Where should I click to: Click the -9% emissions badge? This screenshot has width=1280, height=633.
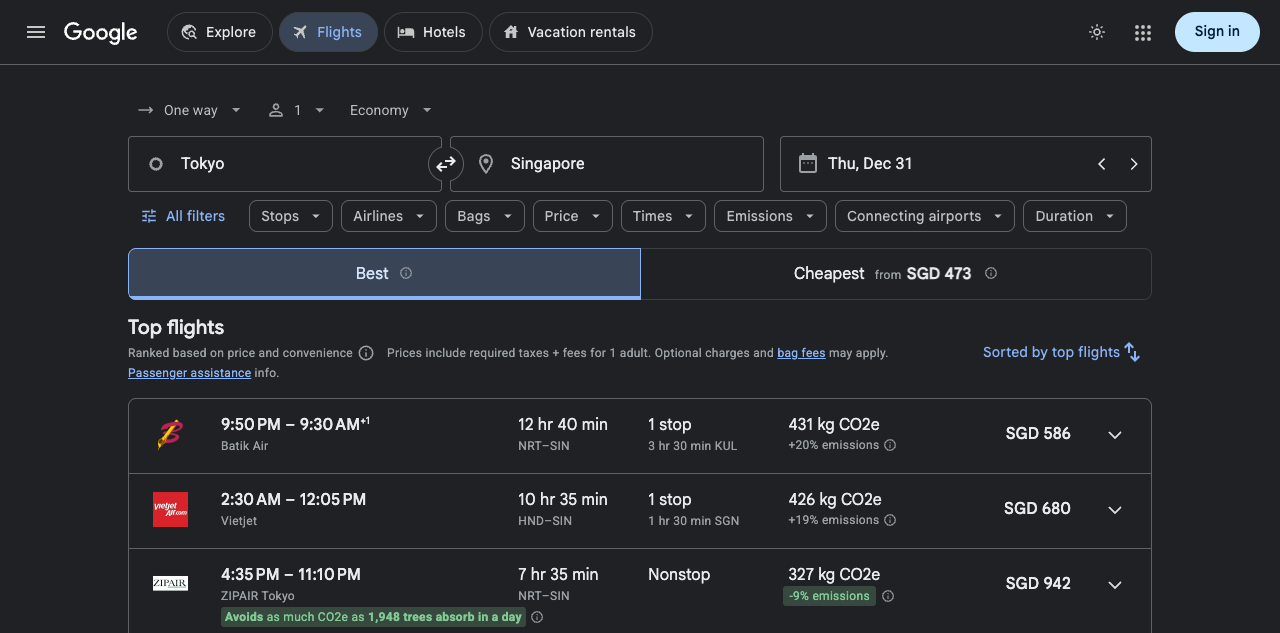pyautogui.click(x=829, y=596)
